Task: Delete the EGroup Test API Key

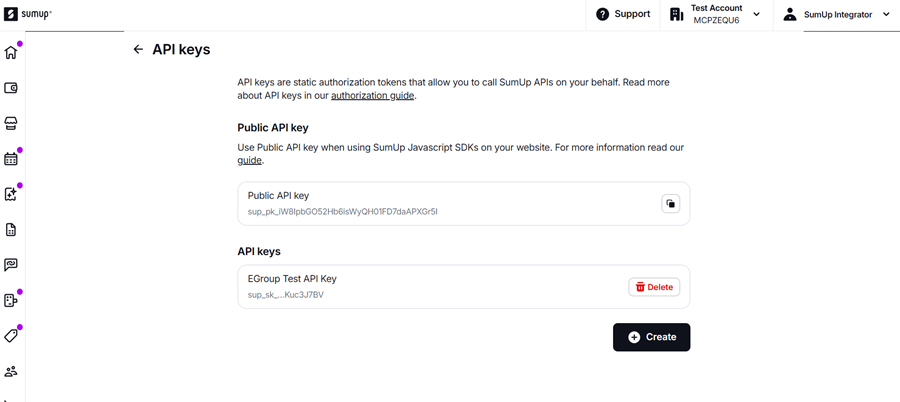Action: [x=654, y=287]
